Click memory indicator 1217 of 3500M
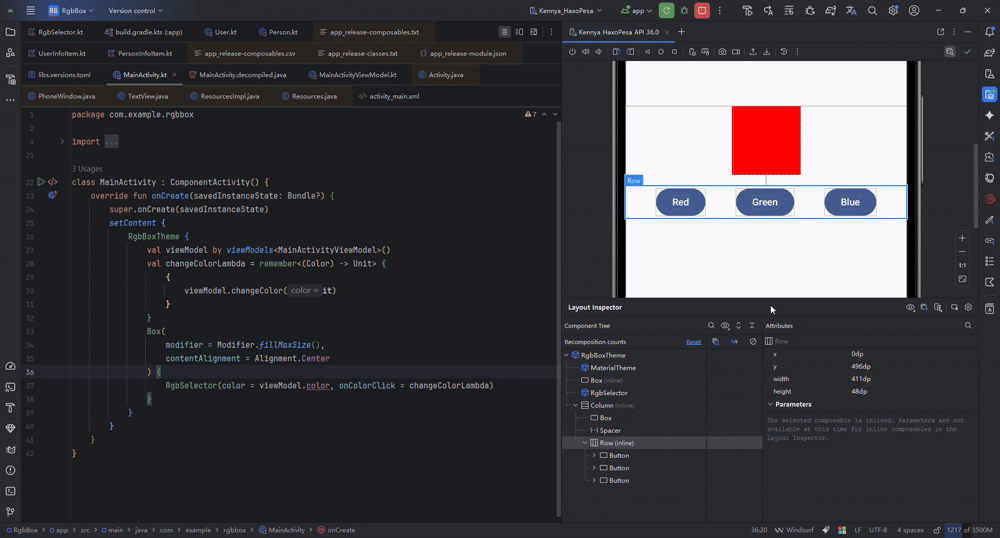Image resolution: width=1000 pixels, height=538 pixels. 969,530
